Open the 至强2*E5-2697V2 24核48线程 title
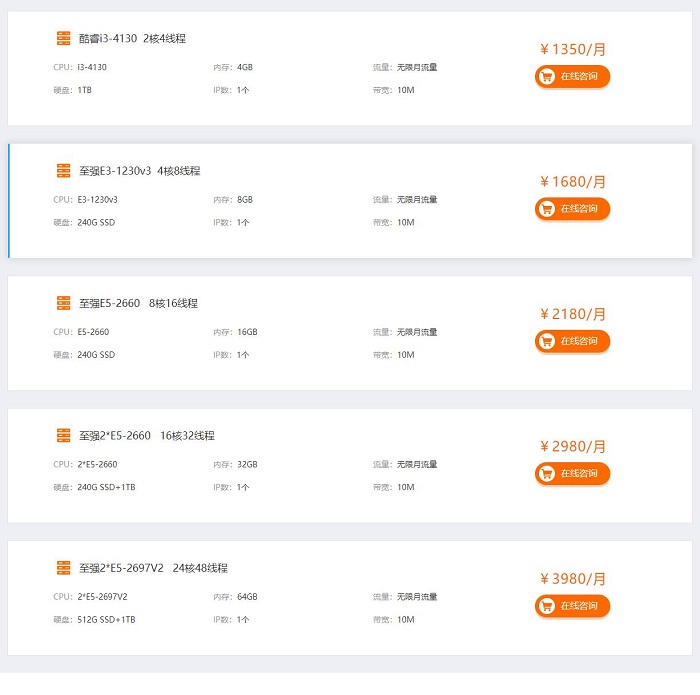700x695 pixels. (x=153, y=568)
